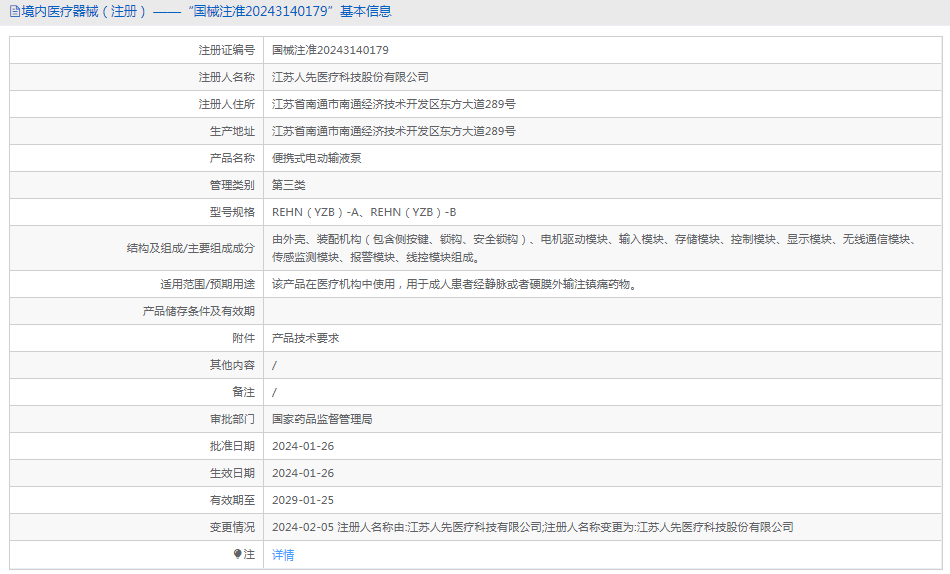The height and width of the screenshot is (574, 950).
Task: Click intended use text 该产品在医疗机构中使用
Action: click(x=456, y=284)
